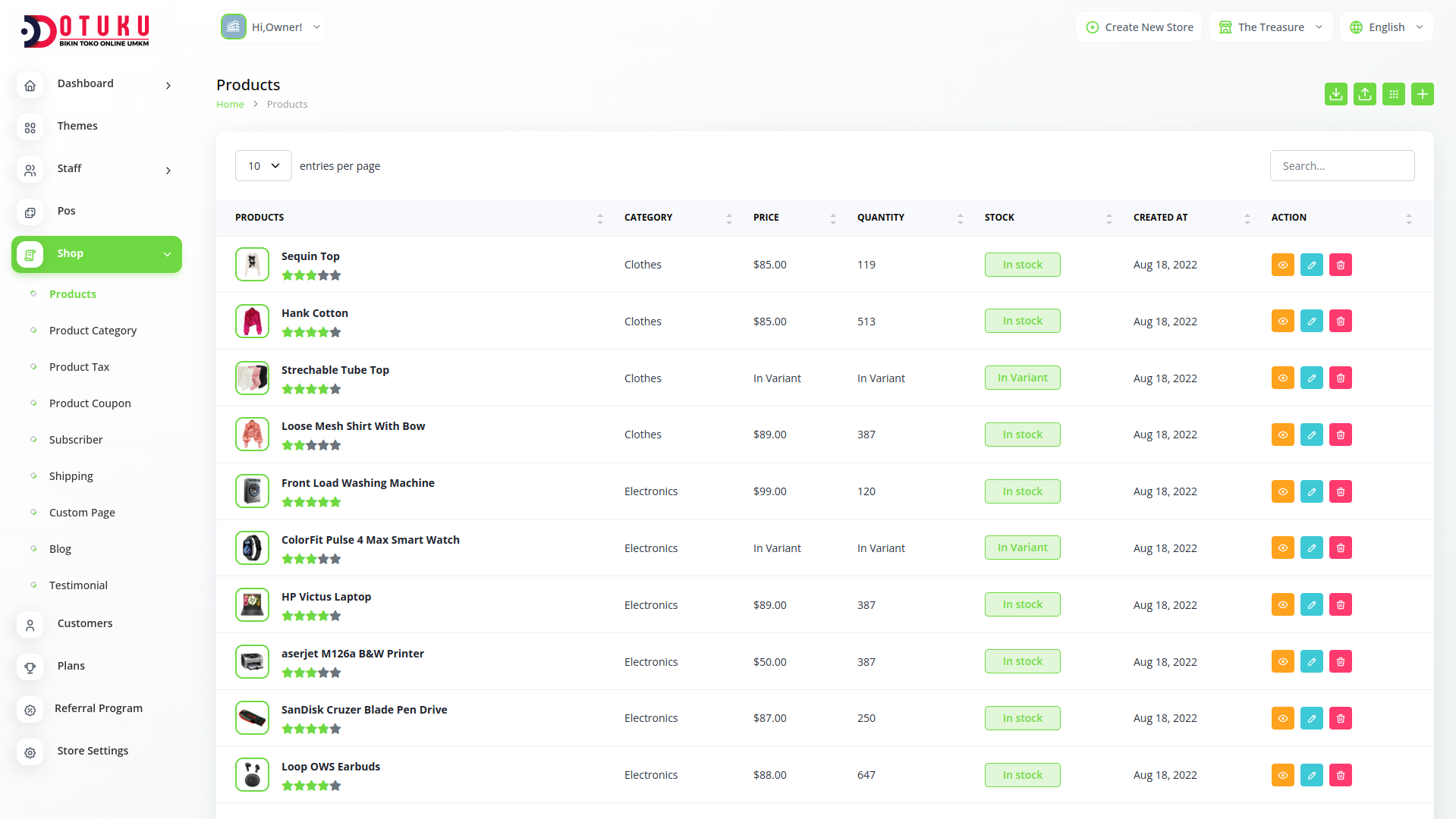This screenshot has width=1456, height=819.
Task: Click the import/upload products icon
Action: click(x=1364, y=94)
